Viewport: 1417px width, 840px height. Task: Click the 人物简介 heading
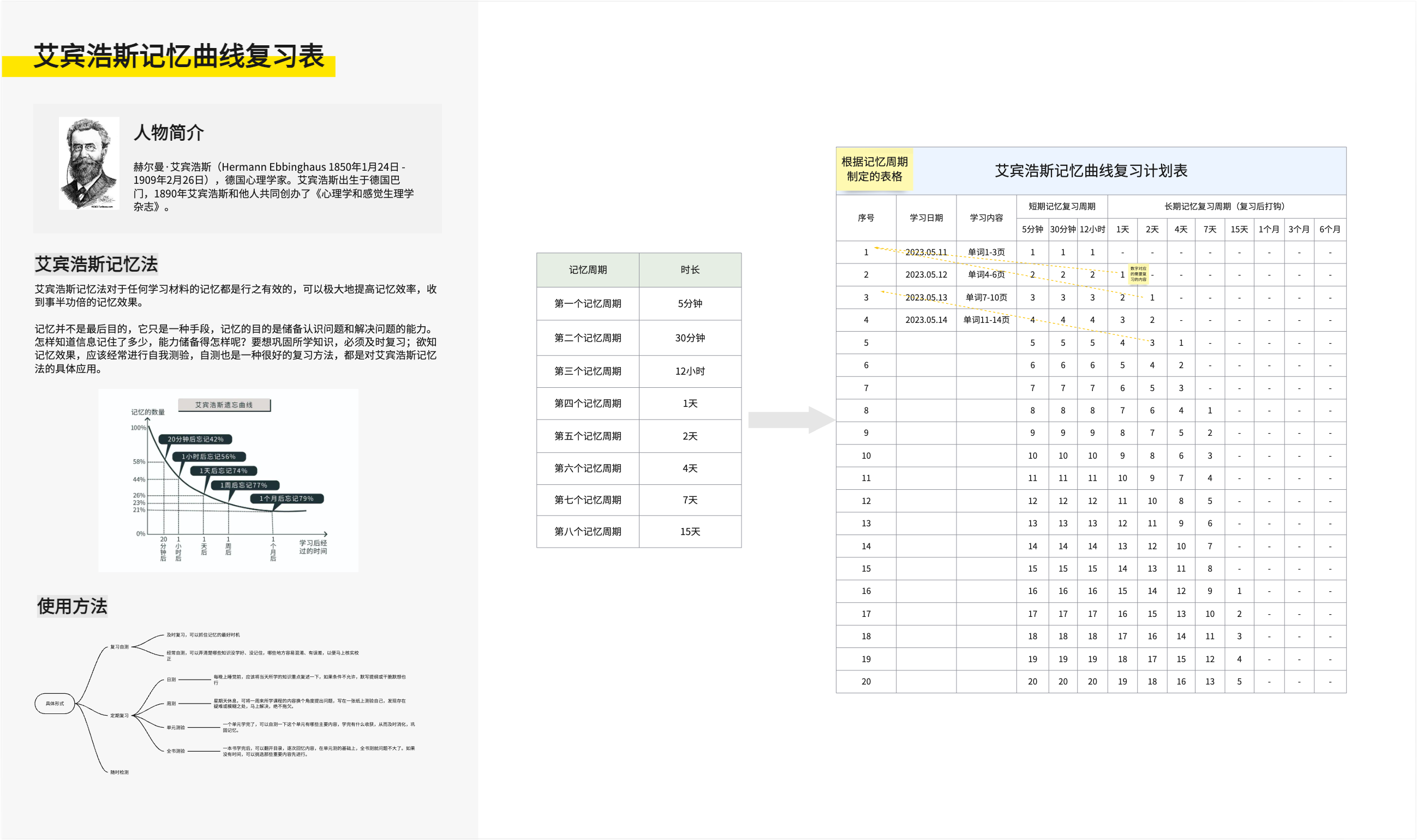pos(169,133)
